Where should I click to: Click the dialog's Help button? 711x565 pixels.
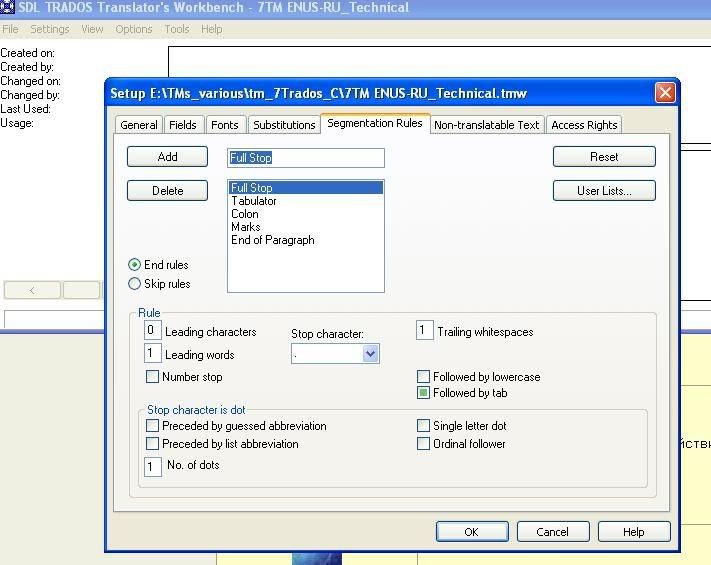click(634, 531)
